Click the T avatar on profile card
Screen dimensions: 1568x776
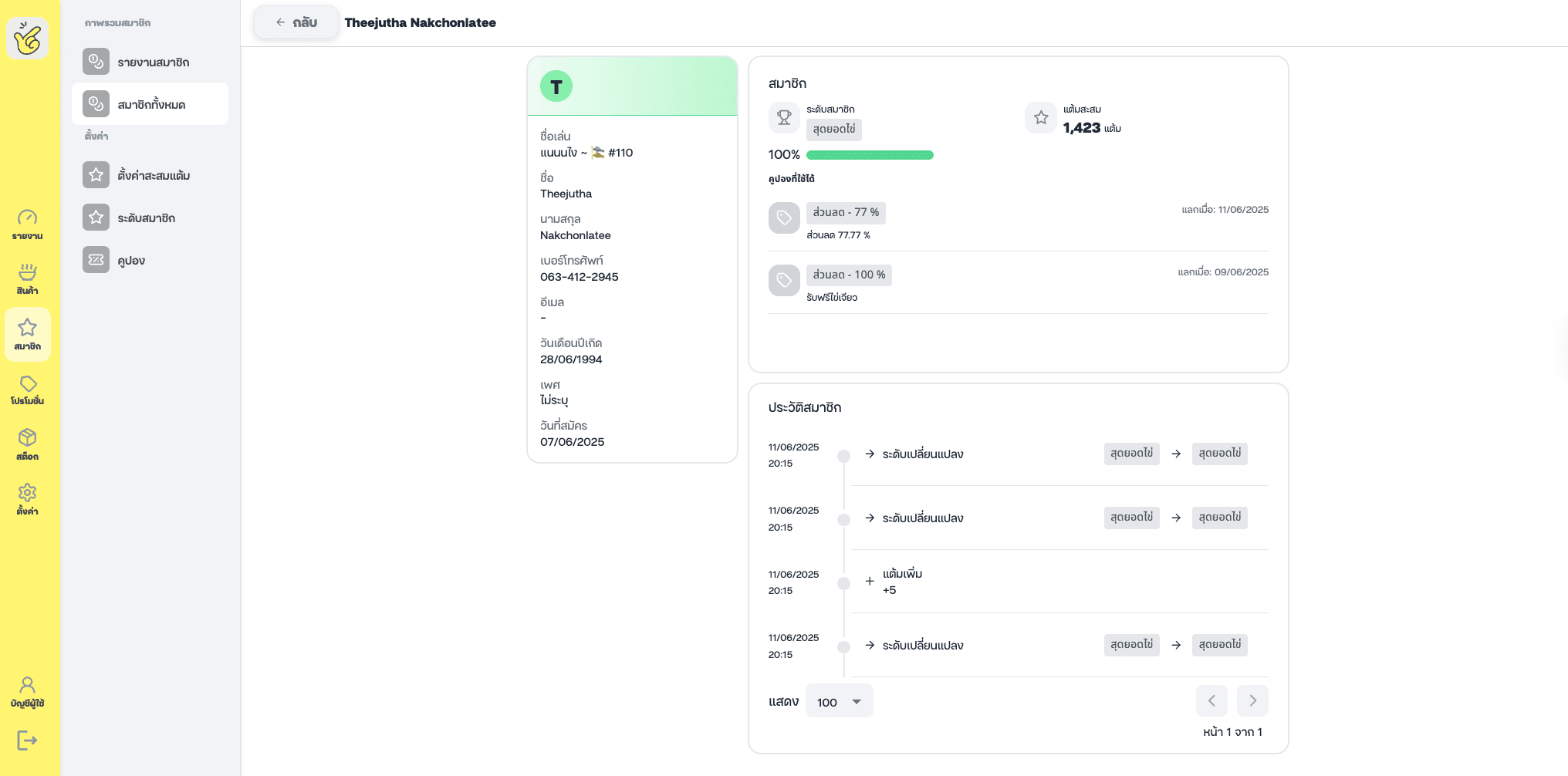[556, 86]
